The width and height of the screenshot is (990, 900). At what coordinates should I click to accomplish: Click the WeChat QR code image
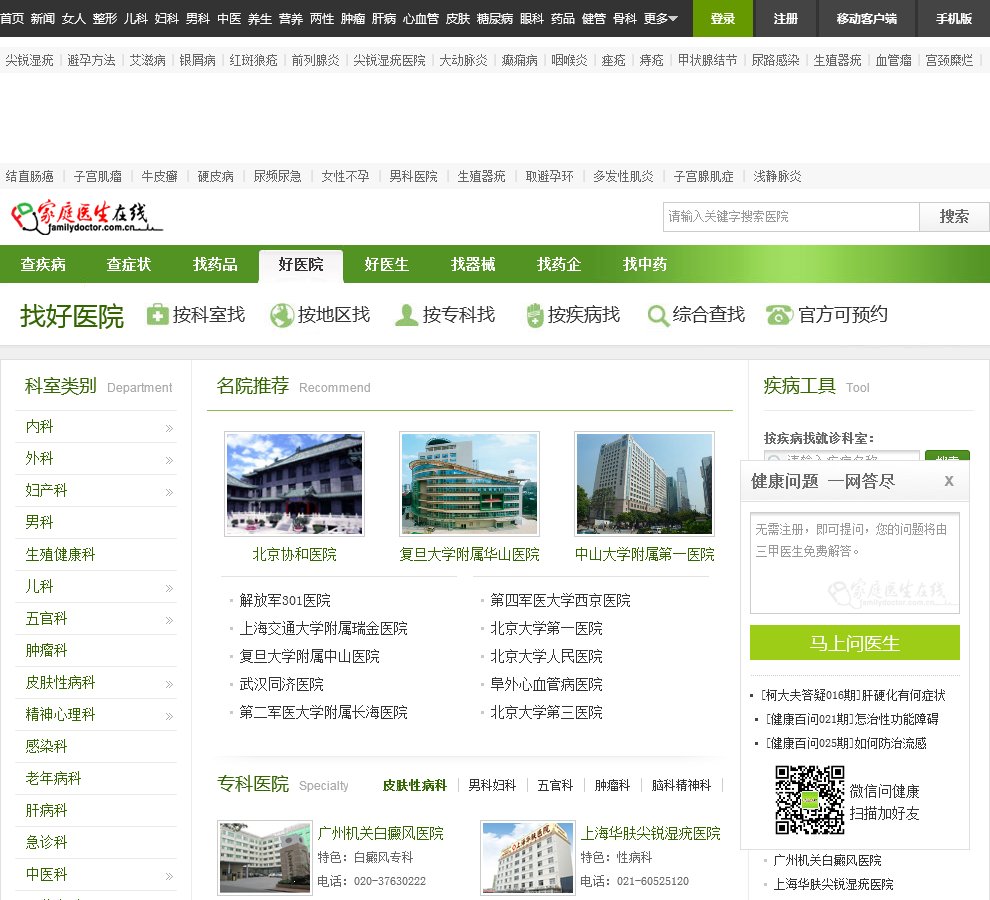click(x=809, y=800)
